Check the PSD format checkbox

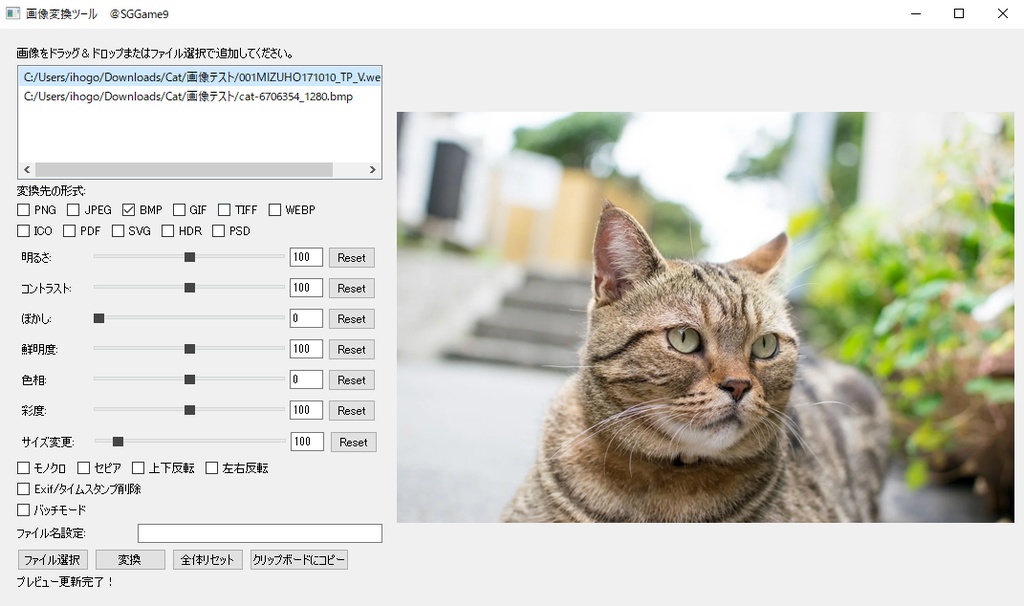point(219,231)
